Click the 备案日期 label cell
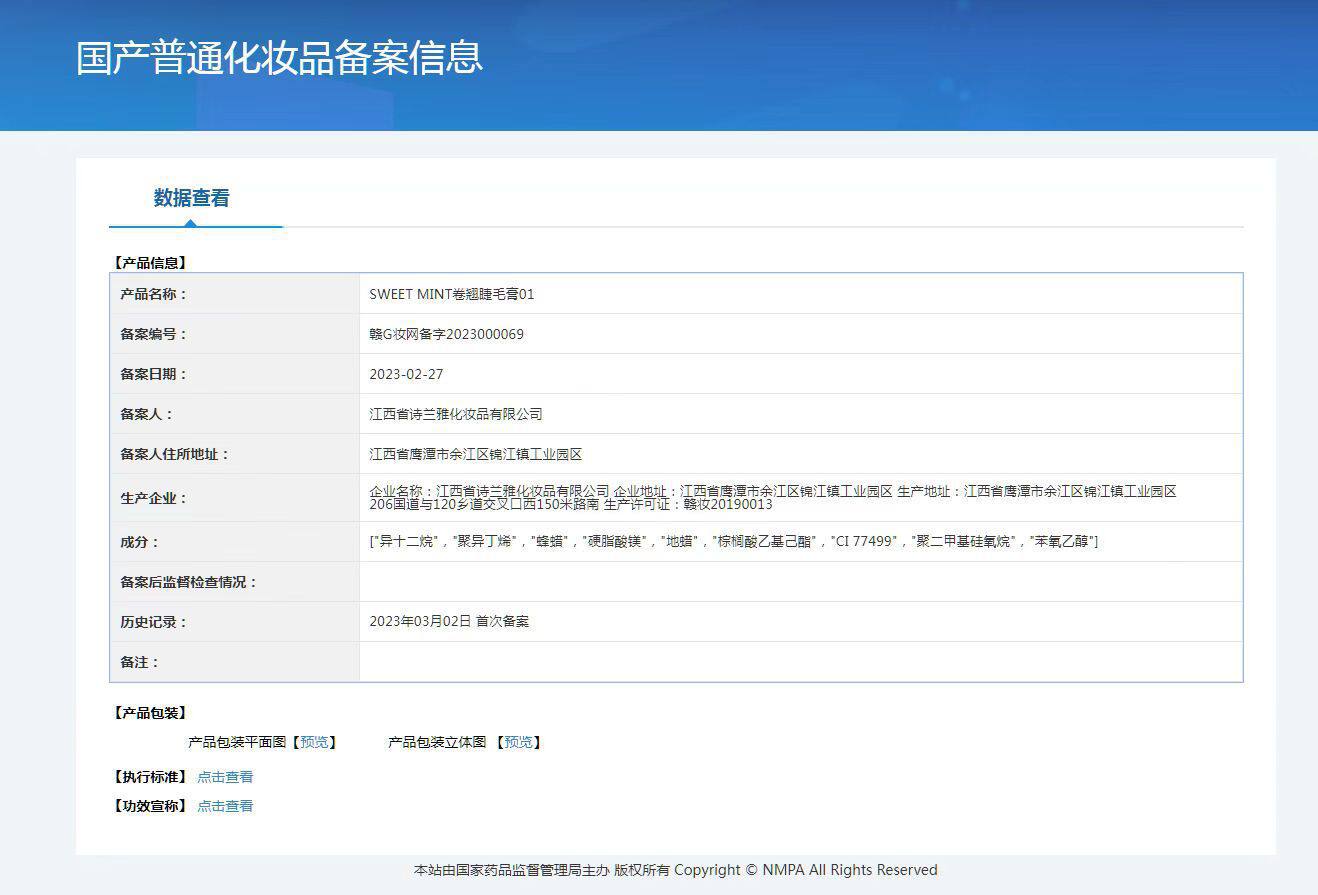This screenshot has width=1318, height=895. [235, 374]
